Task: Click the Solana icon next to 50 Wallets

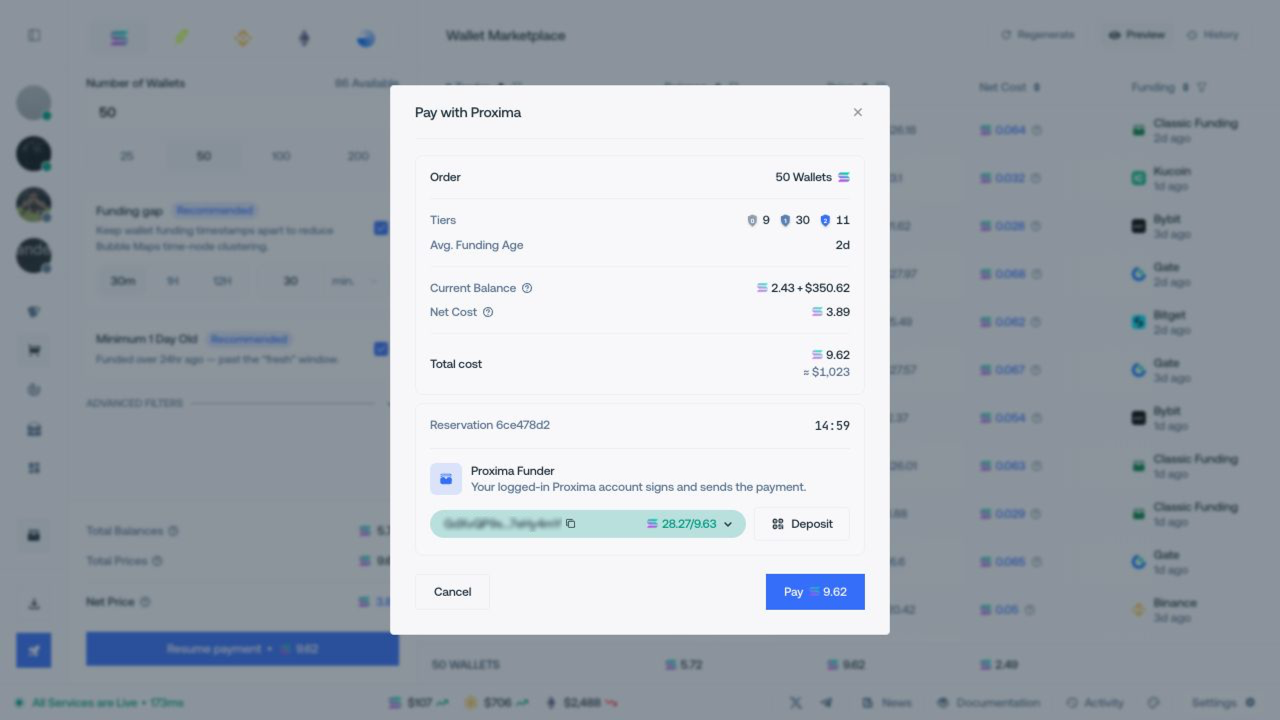Action: click(x=844, y=177)
